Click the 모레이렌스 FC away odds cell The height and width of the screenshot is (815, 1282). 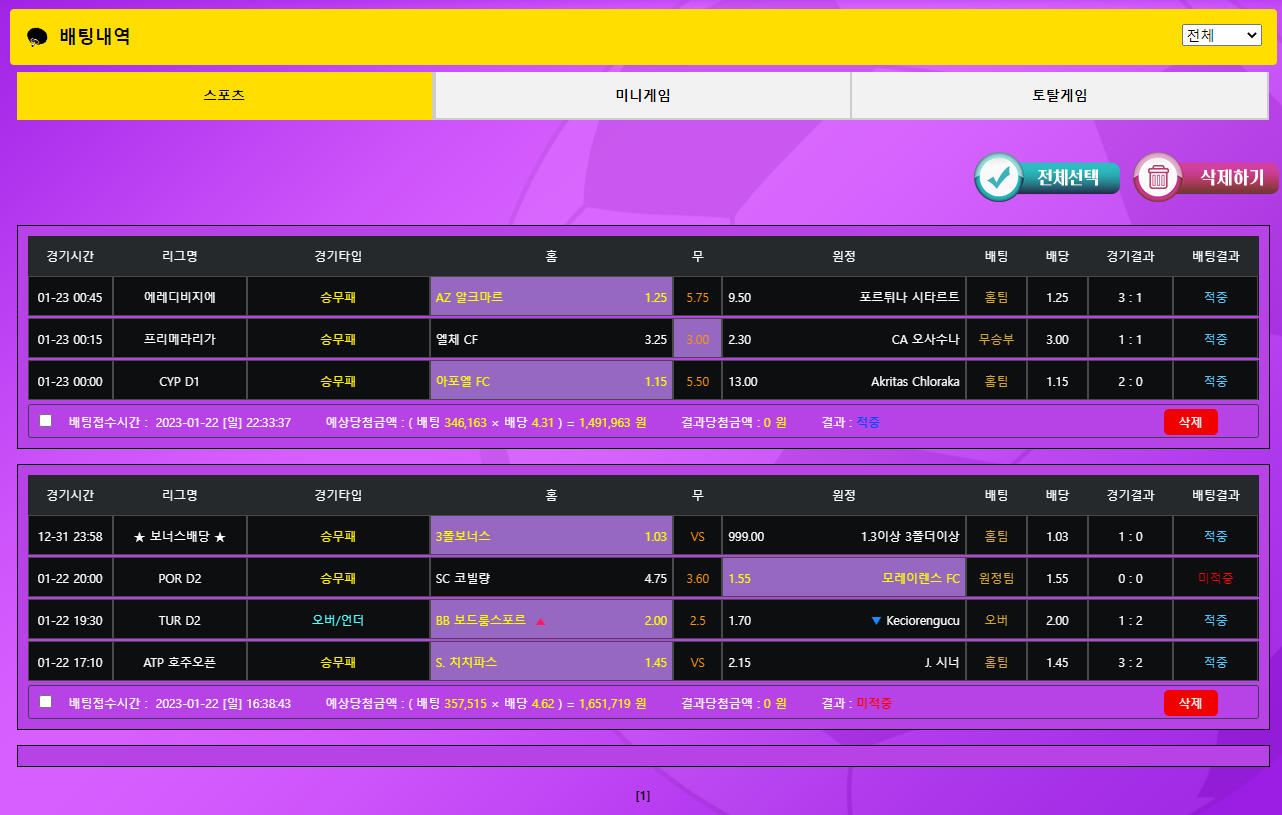pos(843,578)
